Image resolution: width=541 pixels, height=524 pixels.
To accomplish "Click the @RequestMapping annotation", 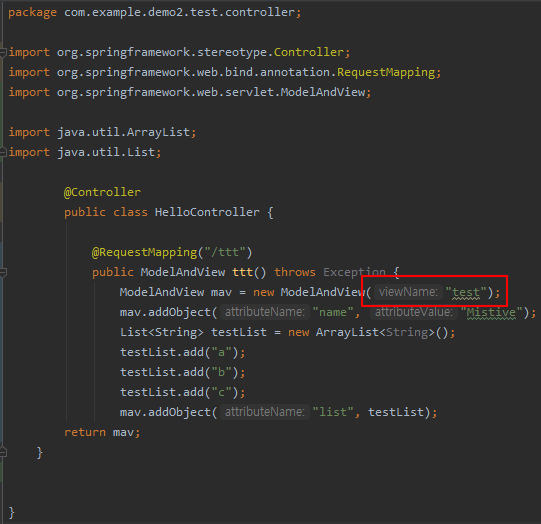I will (x=144, y=253).
